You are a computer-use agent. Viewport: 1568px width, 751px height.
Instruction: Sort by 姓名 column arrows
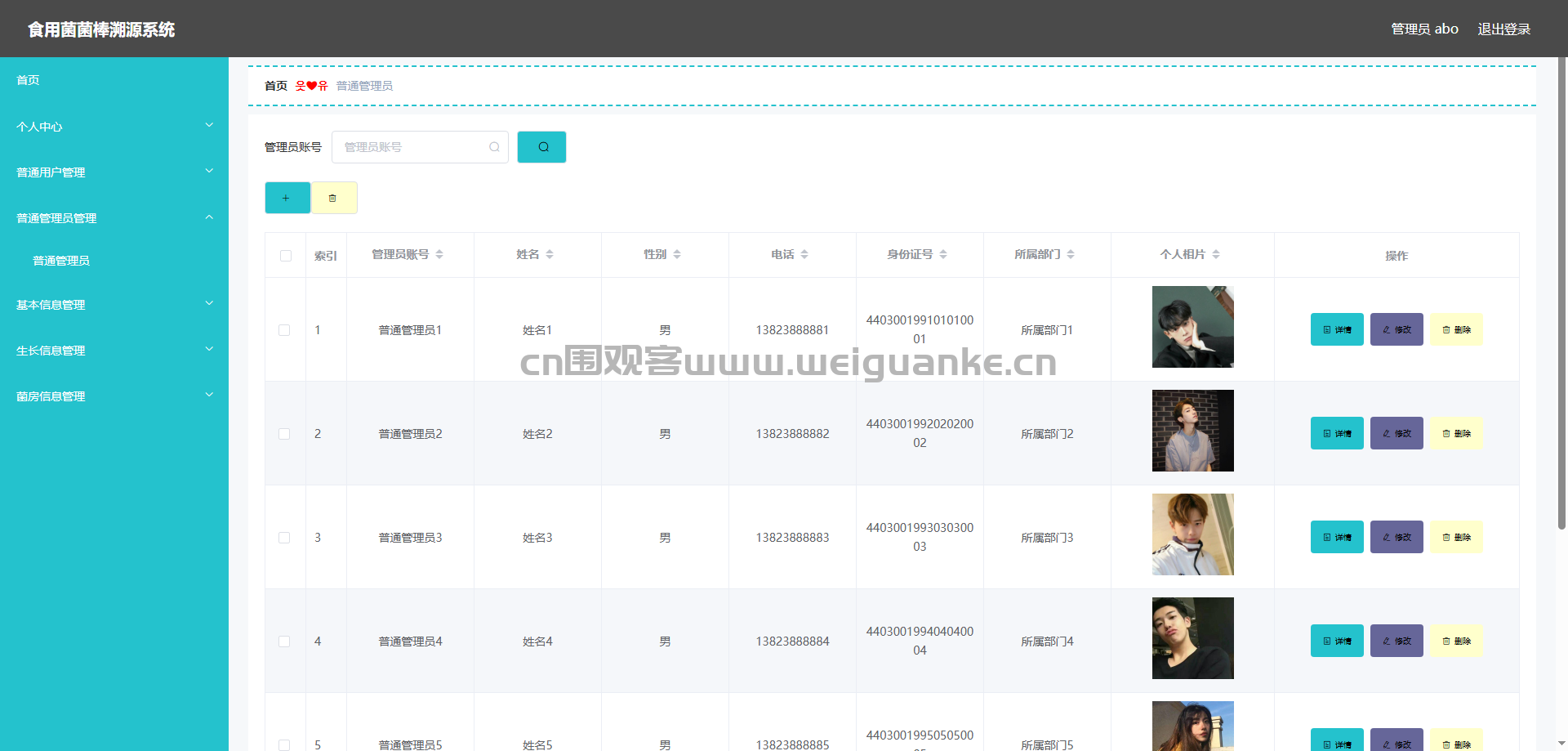[x=550, y=254]
